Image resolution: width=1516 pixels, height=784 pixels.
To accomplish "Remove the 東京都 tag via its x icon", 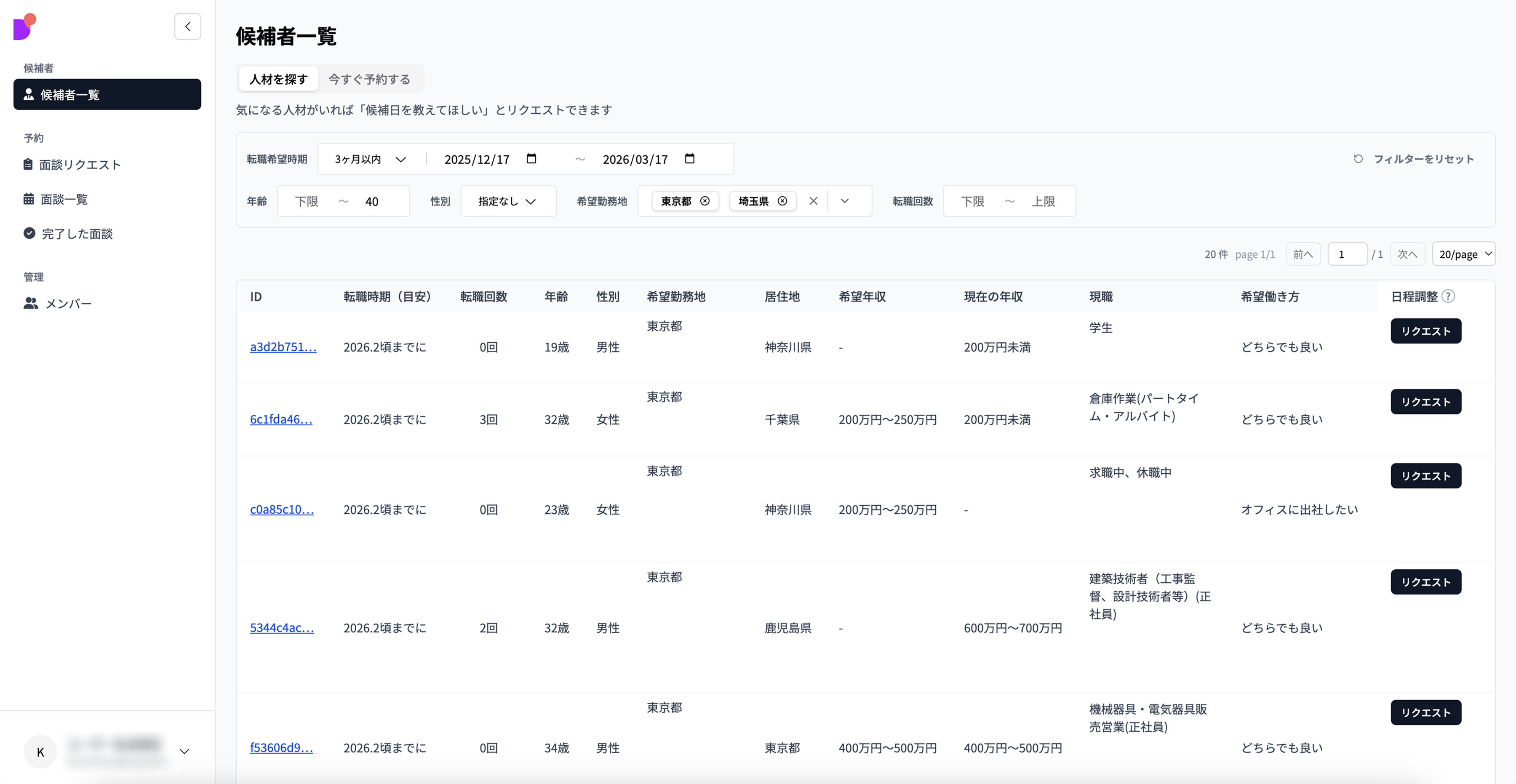I will click(x=705, y=201).
